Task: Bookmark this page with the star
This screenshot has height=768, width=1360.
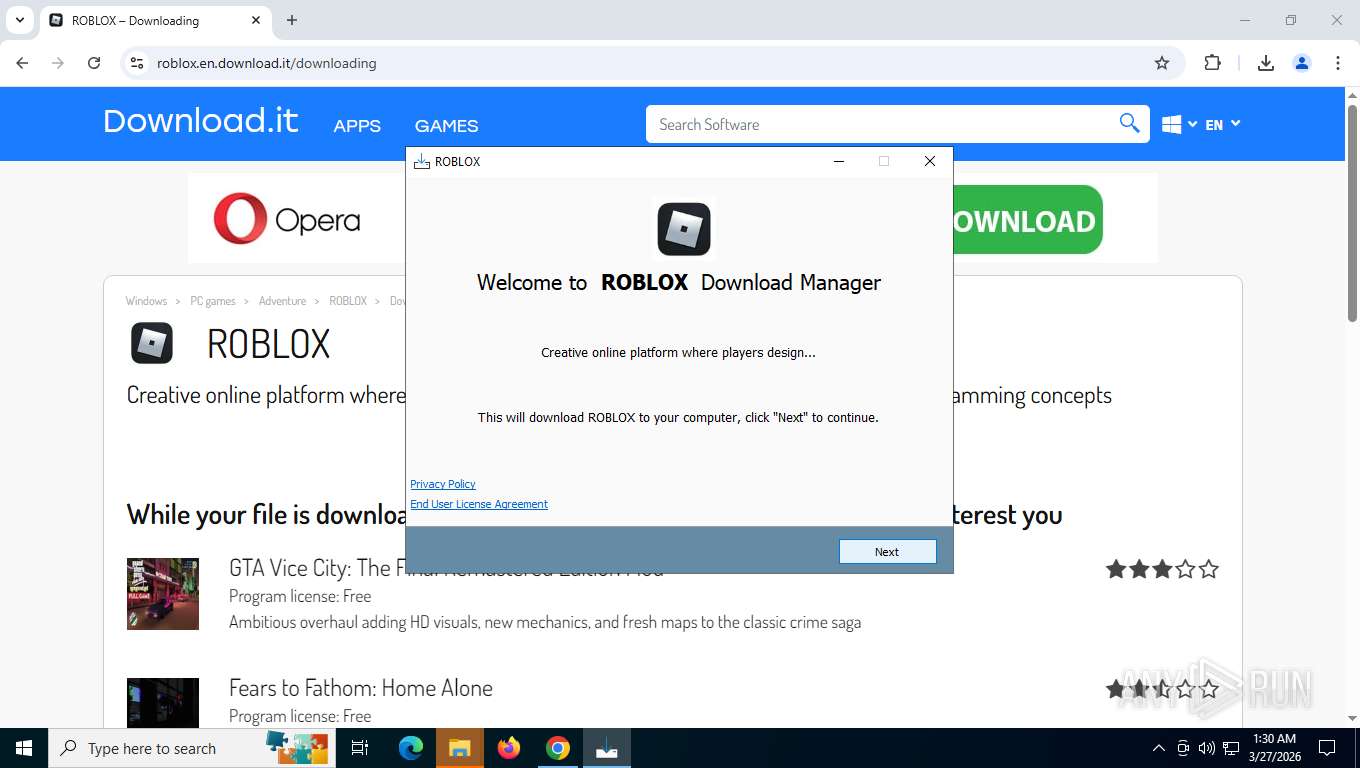Action: coord(1162,63)
